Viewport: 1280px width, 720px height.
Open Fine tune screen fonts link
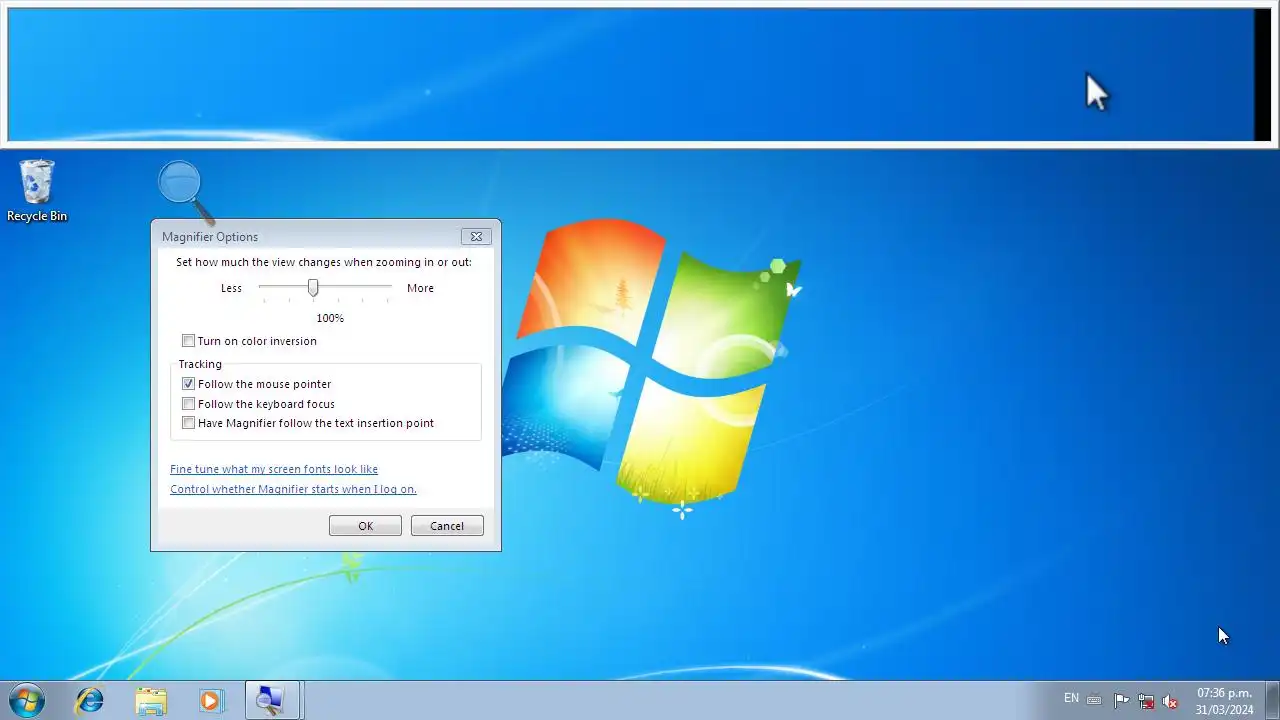274,469
